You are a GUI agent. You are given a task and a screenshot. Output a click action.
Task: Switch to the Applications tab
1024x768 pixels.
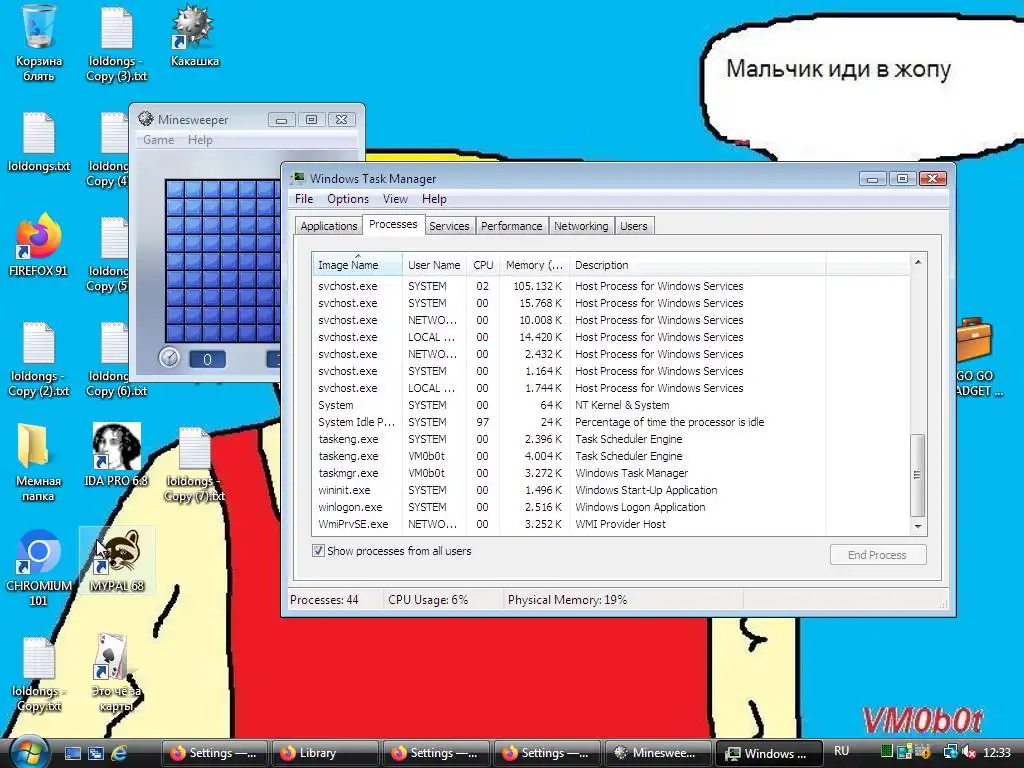[x=328, y=225]
